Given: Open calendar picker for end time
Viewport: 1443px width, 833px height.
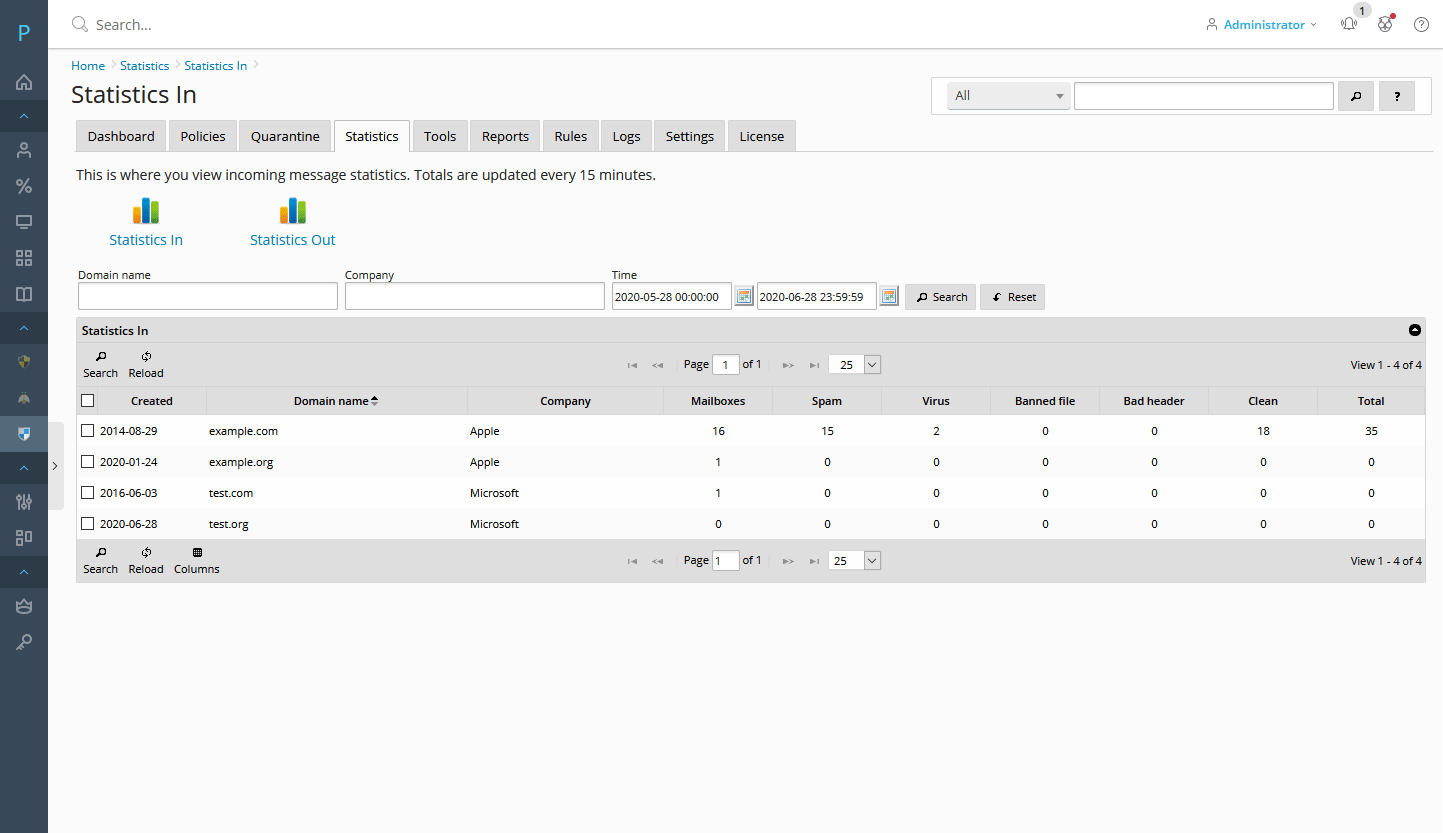Looking at the screenshot, I should 889,296.
